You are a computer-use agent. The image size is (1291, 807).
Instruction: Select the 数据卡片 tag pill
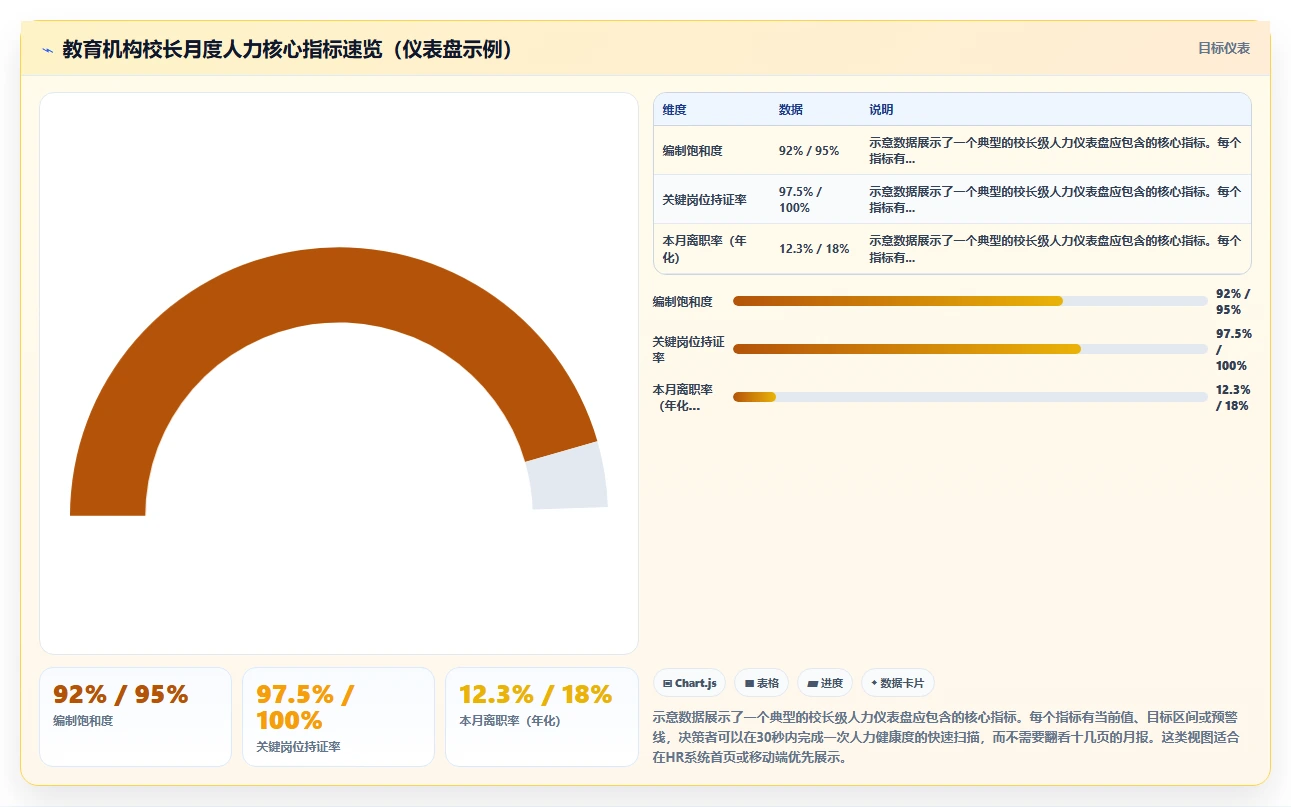[898, 683]
